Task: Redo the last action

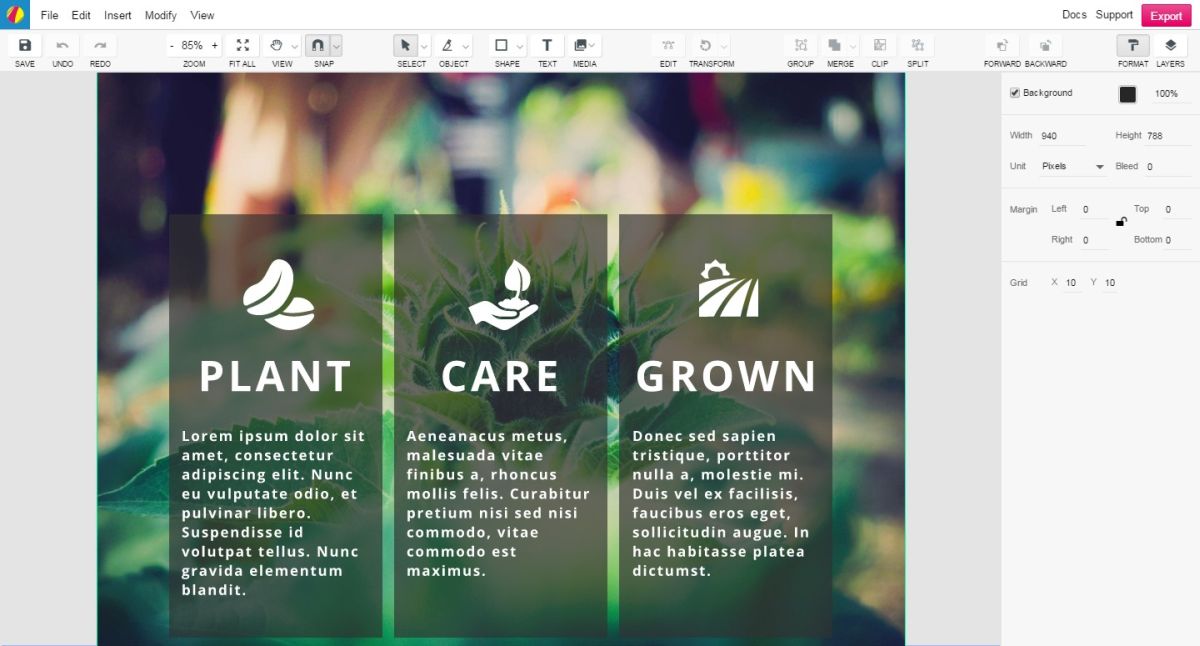Action: click(x=100, y=45)
